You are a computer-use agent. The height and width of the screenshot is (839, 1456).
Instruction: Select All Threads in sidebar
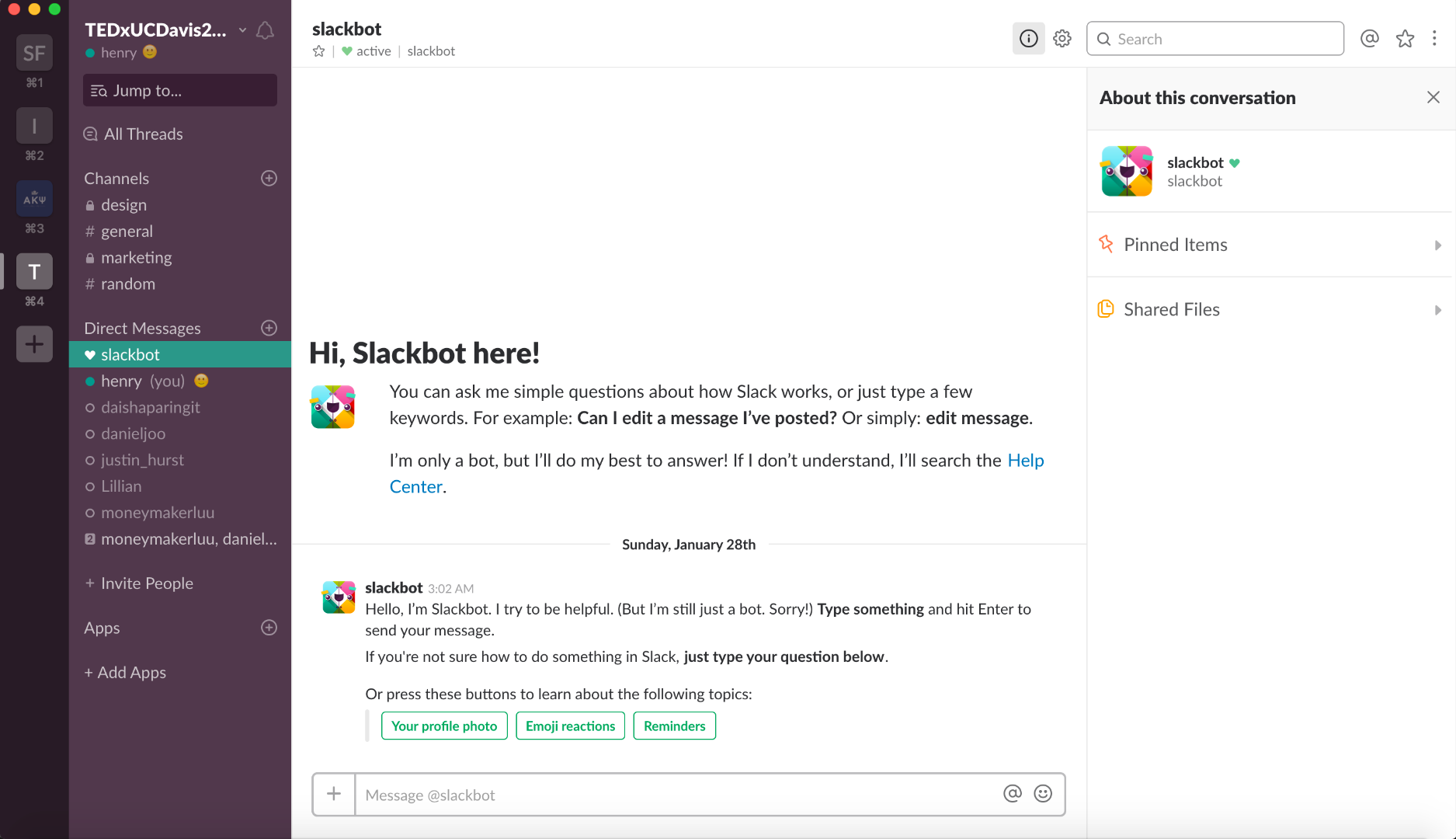click(x=143, y=134)
